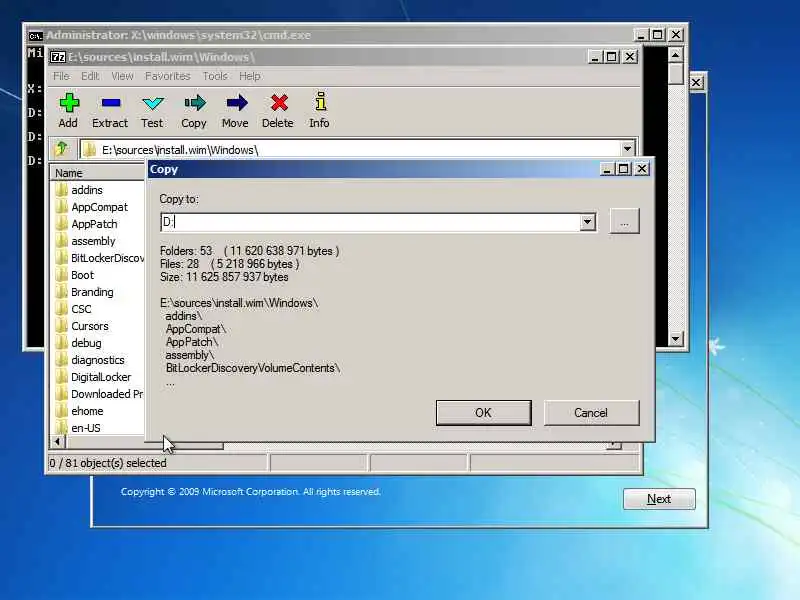Screen dimensions: 800x600
Task: Click the left arrow on the file list scrollbar
Action: coord(57,441)
